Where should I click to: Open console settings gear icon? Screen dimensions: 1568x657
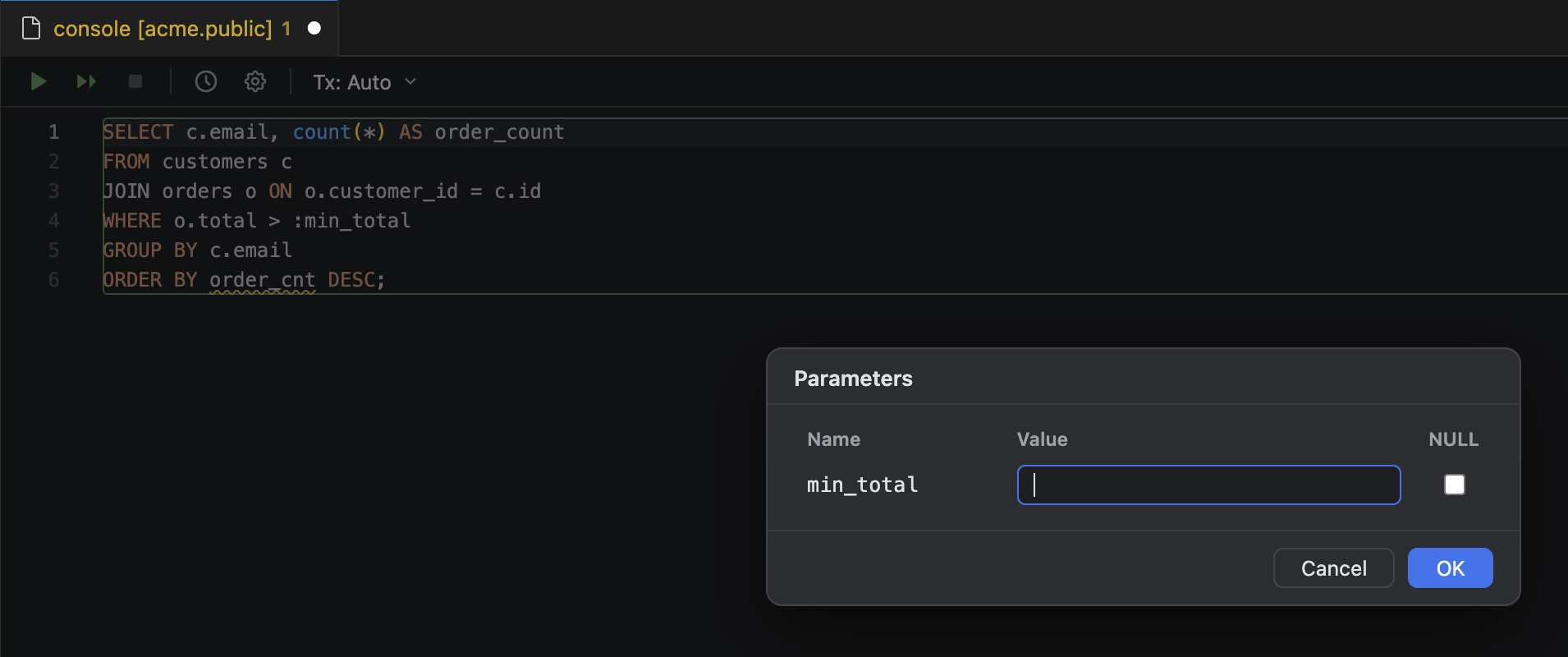click(x=255, y=81)
